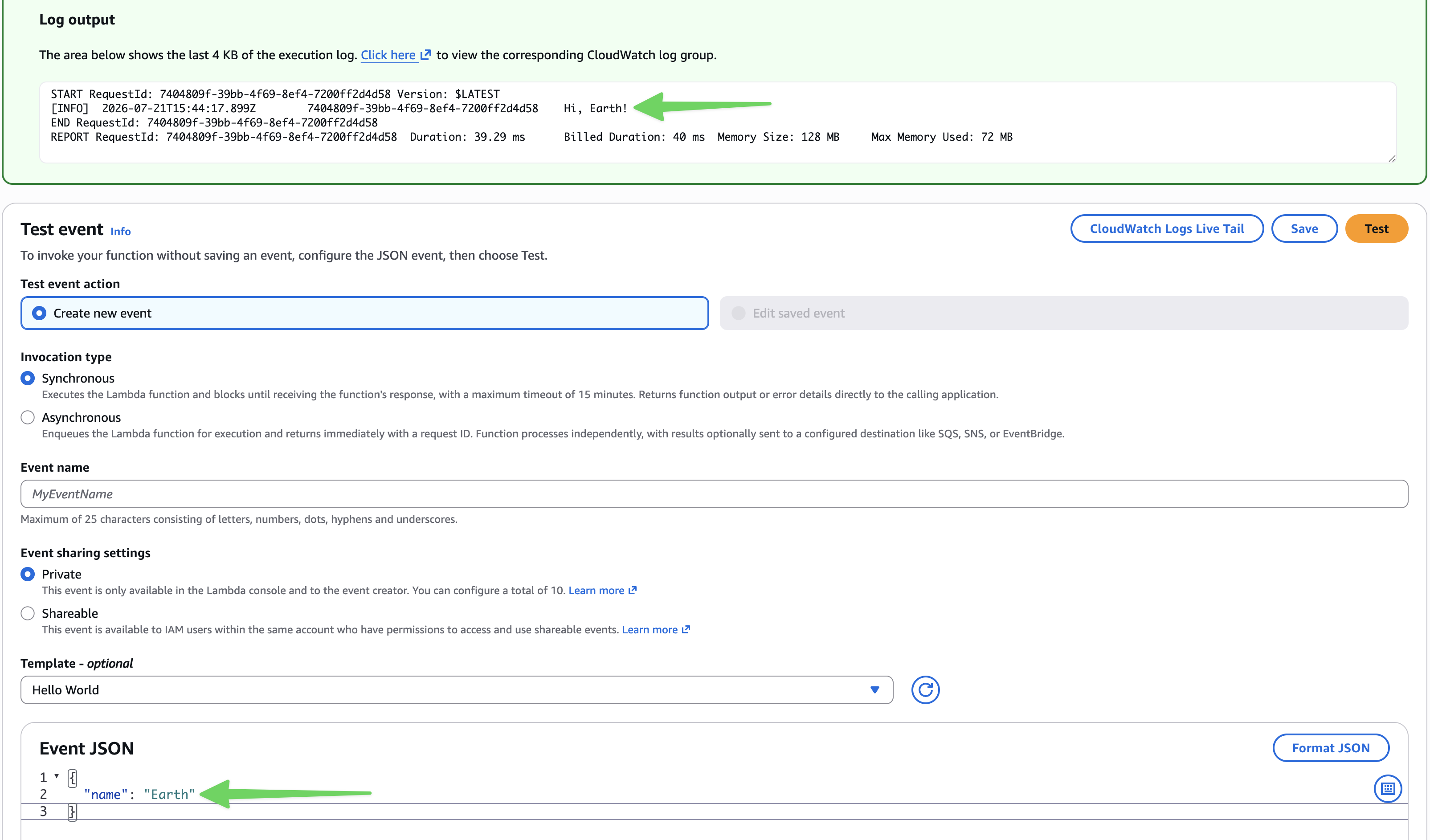Viewport: 1430px width, 840px height.
Task: Open Learn more link for Private events
Action: click(x=596, y=591)
